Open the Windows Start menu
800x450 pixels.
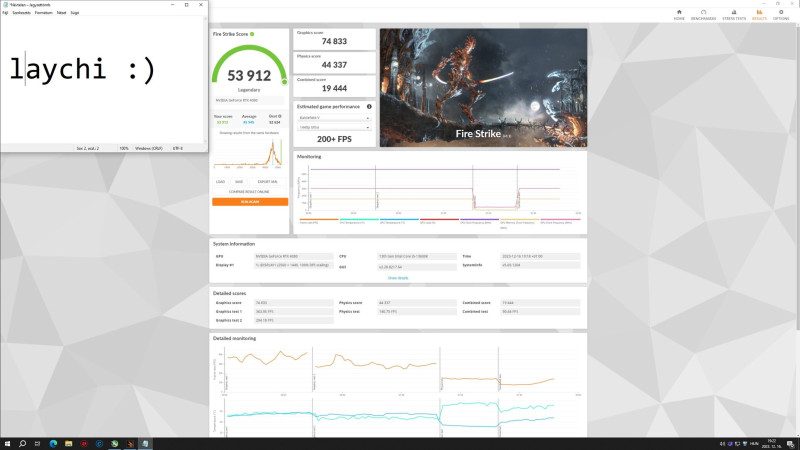click(x=7, y=444)
